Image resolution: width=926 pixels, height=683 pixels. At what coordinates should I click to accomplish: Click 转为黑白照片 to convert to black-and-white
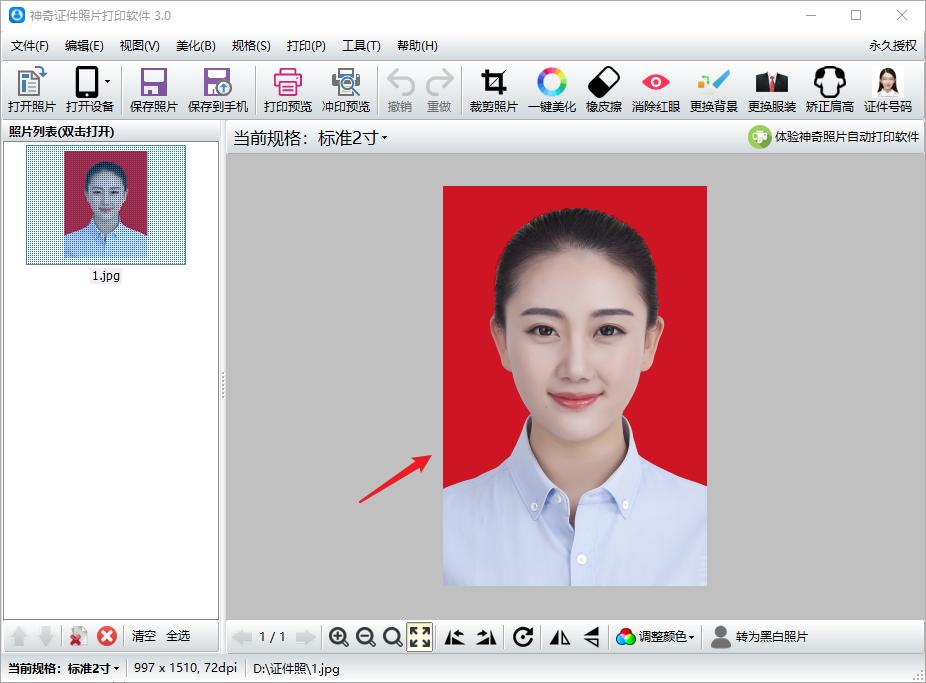click(x=773, y=637)
